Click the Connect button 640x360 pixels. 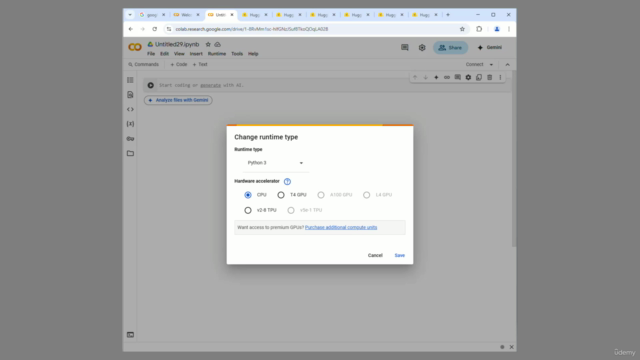[474, 64]
